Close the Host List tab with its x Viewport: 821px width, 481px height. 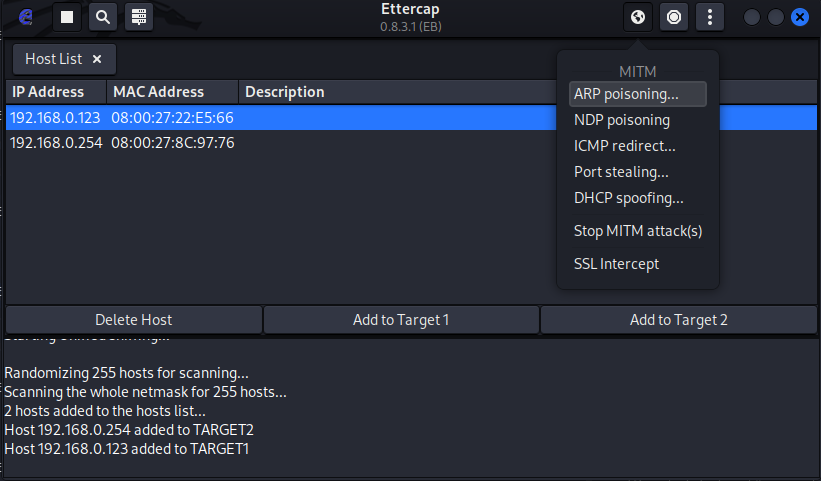coord(97,59)
